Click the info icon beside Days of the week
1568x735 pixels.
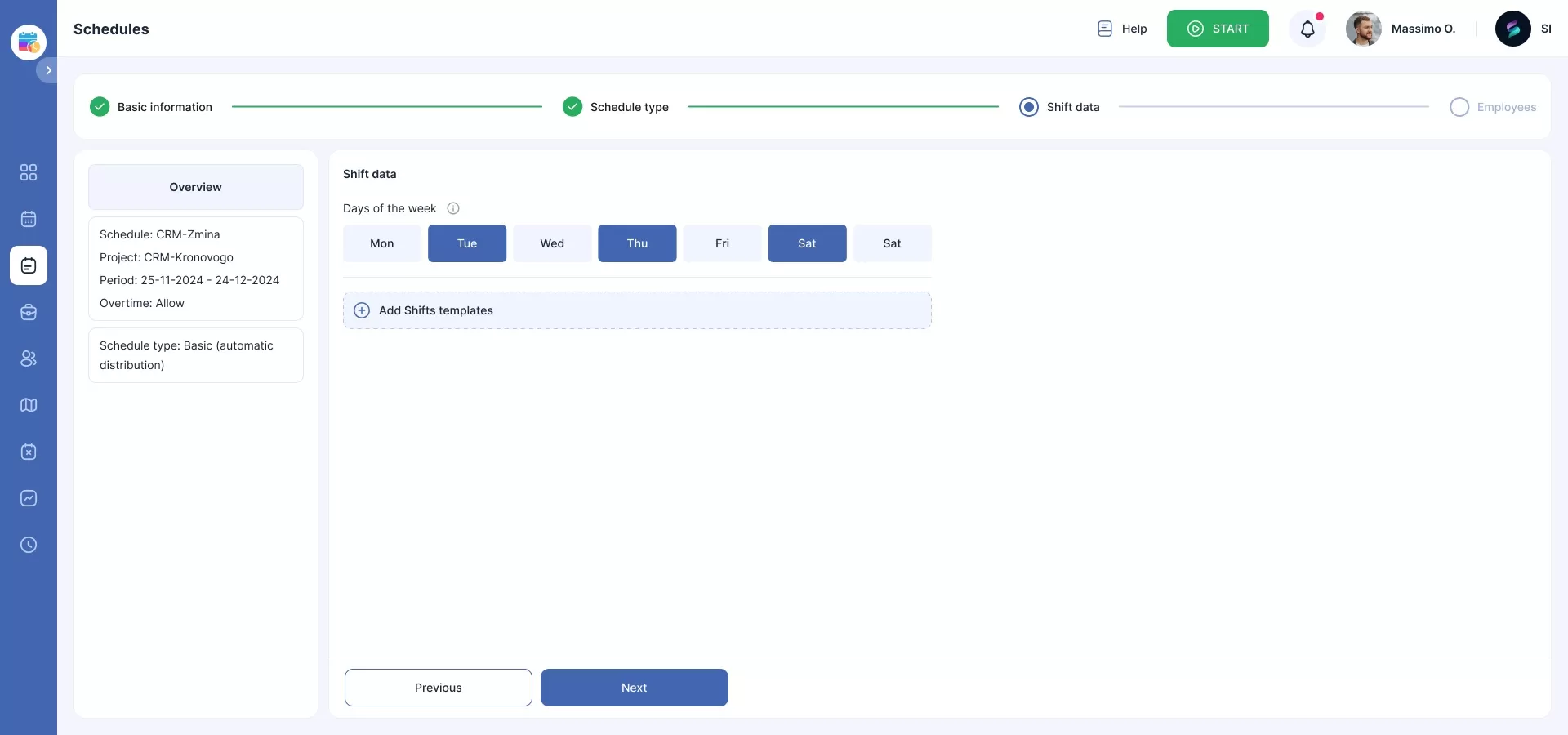coord(453,208)
